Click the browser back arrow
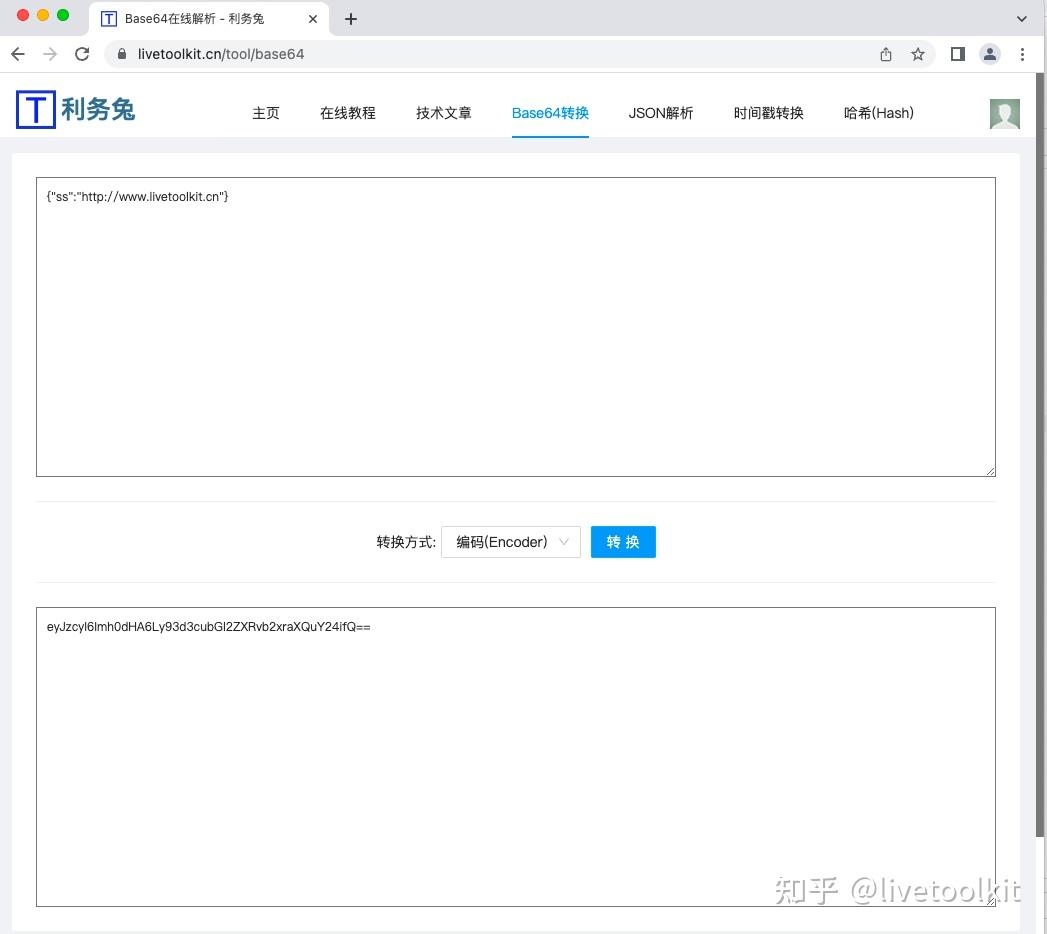The height and width of the screenshot is (934, 1047). pyautogui.click(x=17, y=54)
